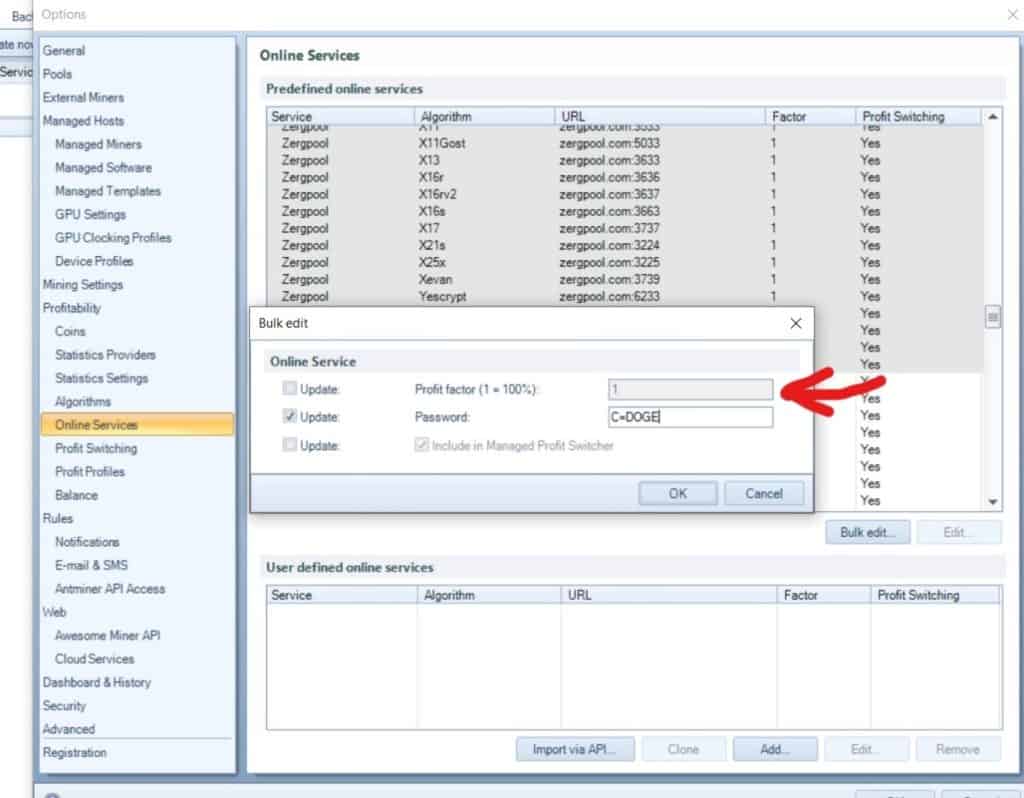Open Security options page
The width and height of the screenshot is (1024, 798).
64,706
